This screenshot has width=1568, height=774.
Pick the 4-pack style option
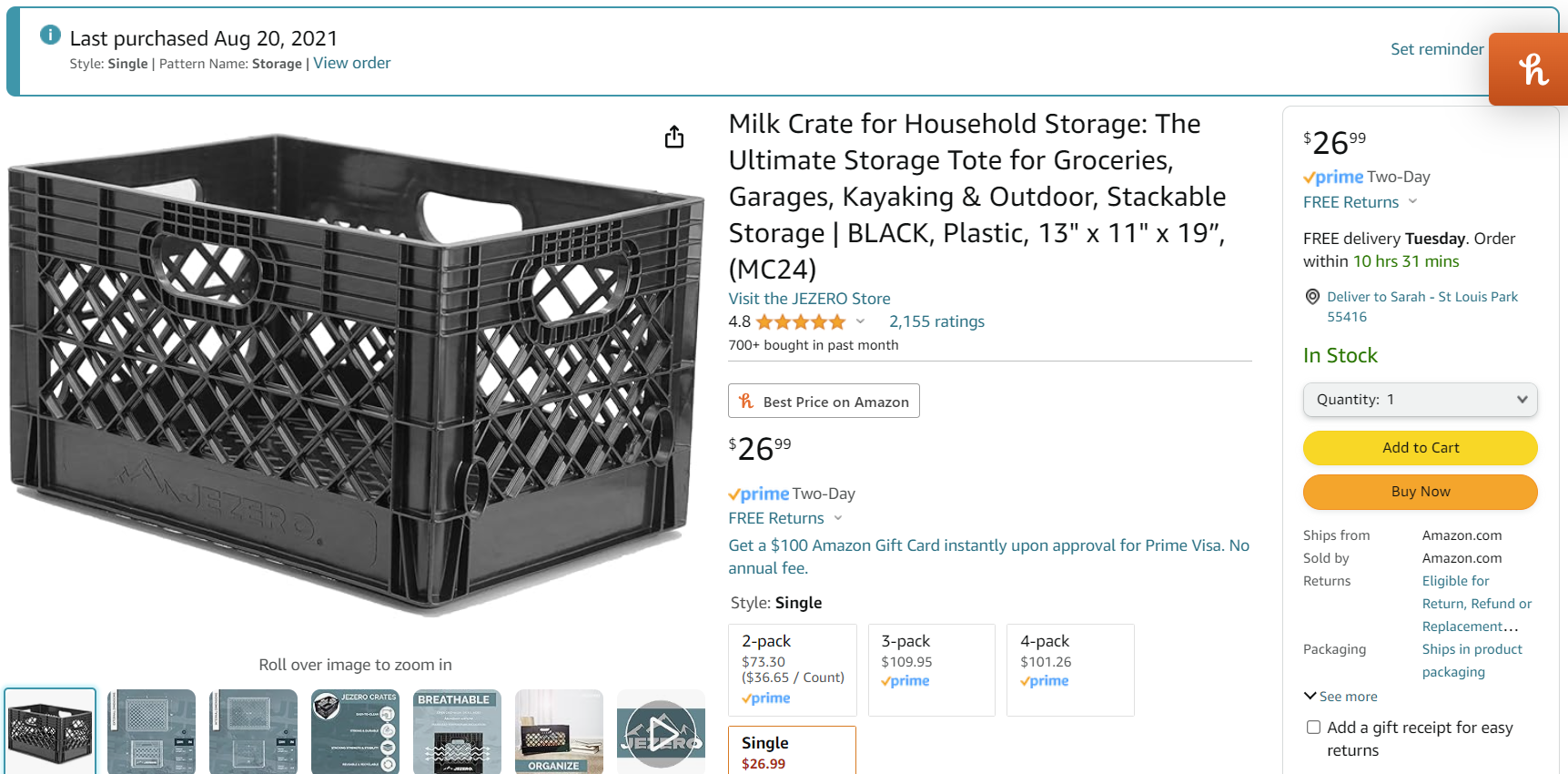point(1070,669)
